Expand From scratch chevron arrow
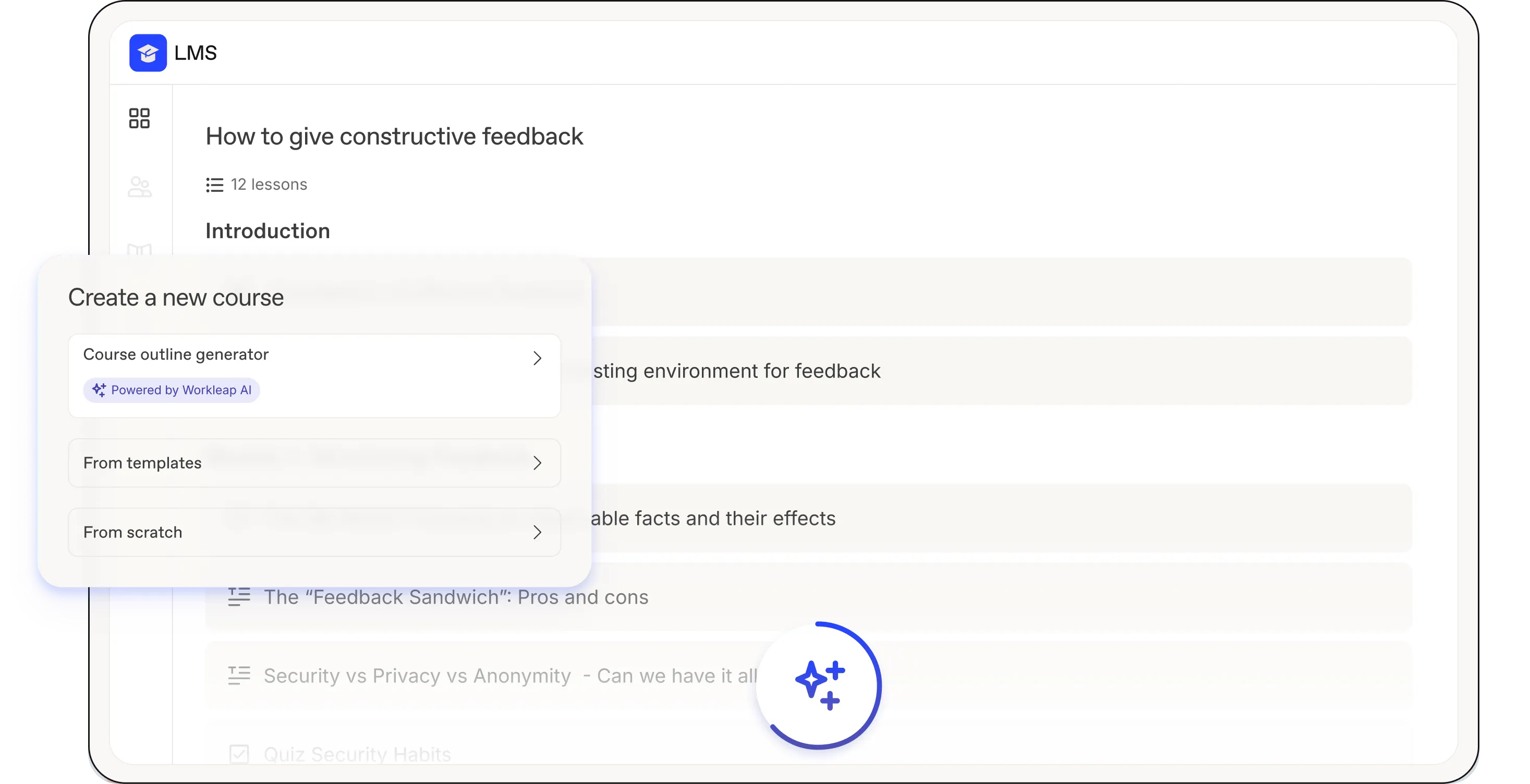This screenshot has width=1530, height=784. coord(537,532)
